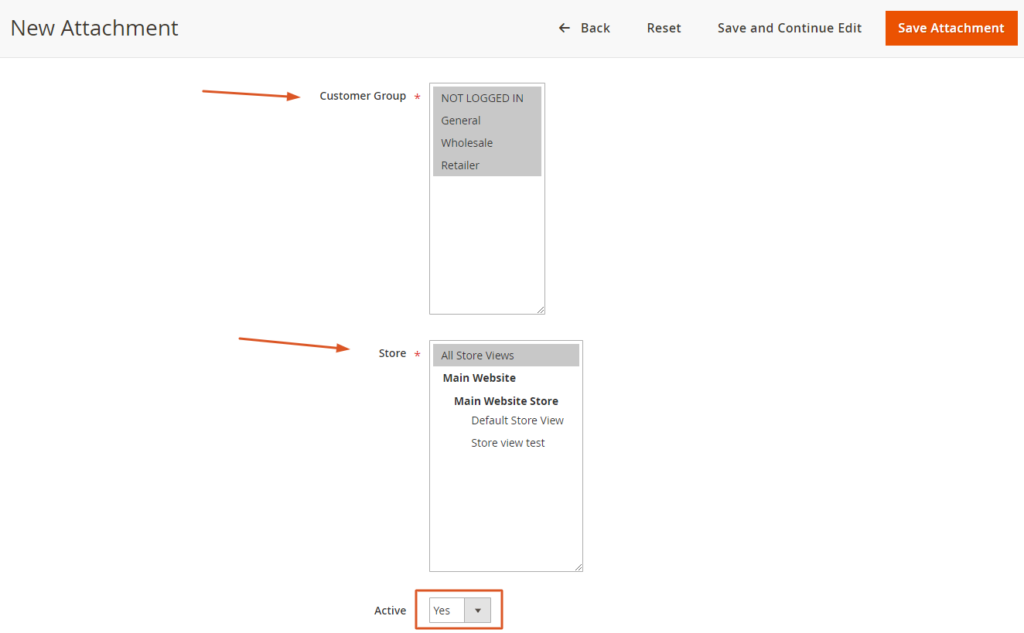
Task: Click Main Website Store group entry
Action: point(506,401)
